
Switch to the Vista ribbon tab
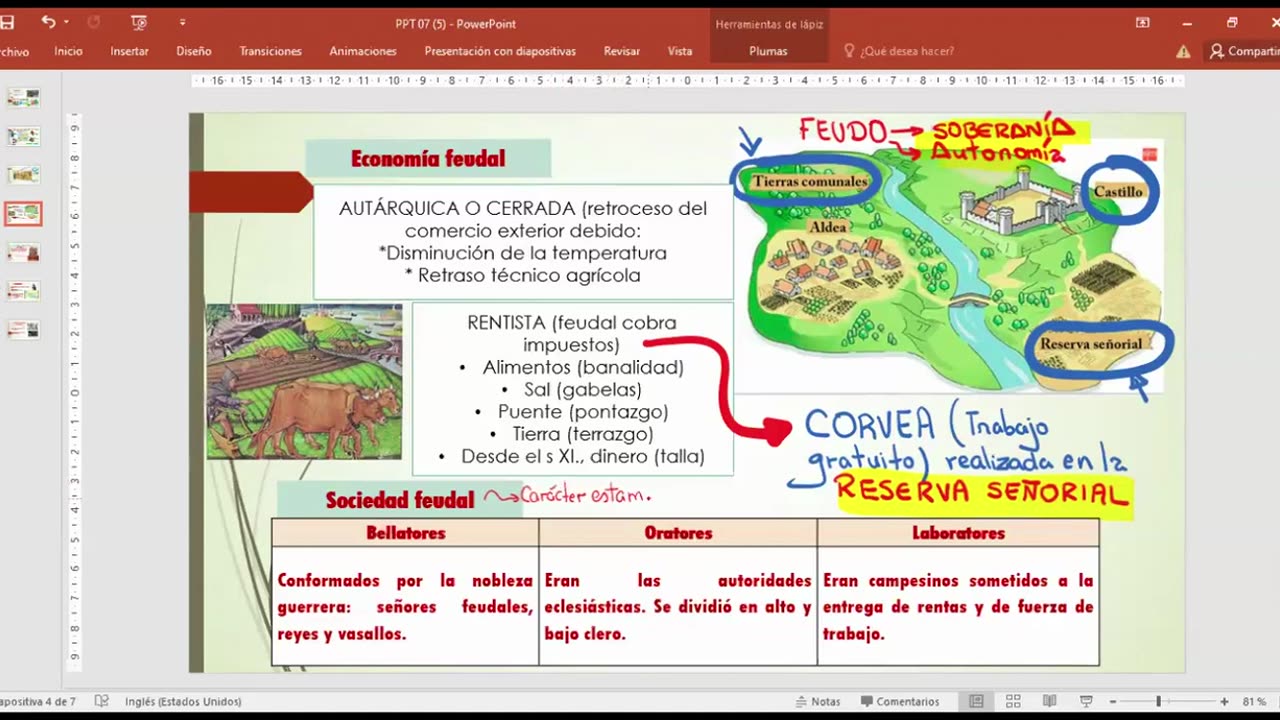click(x=680, y=51)
